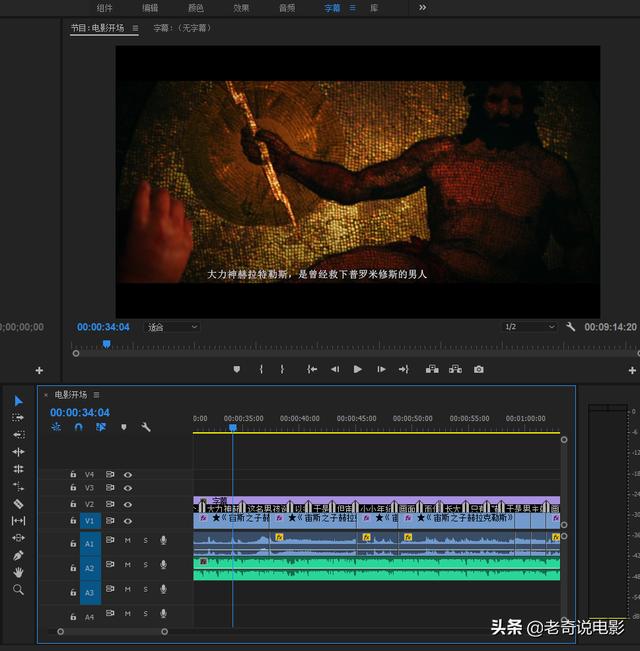The width and height of the screenshot is (640, 651).
Task: Switch to the 库 workspace
Action: pos(374,8)
